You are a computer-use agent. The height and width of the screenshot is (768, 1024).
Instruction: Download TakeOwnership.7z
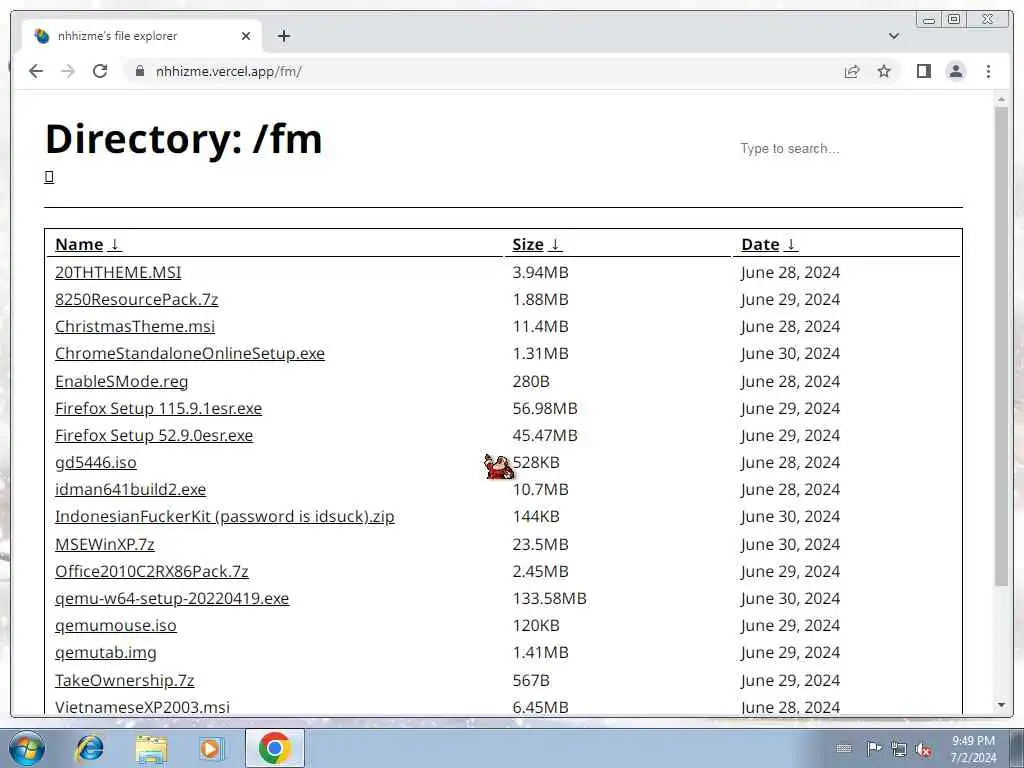125,680
